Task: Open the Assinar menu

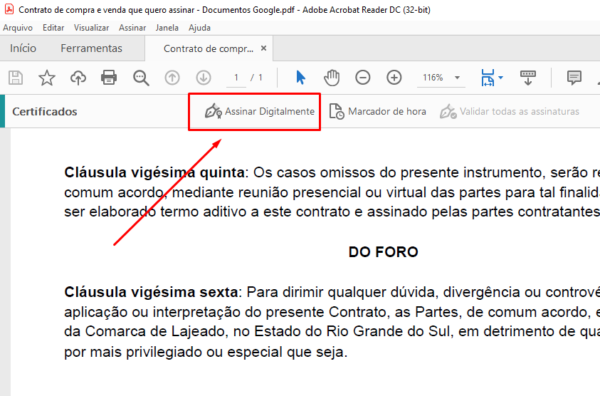Action: coord(132,28)
